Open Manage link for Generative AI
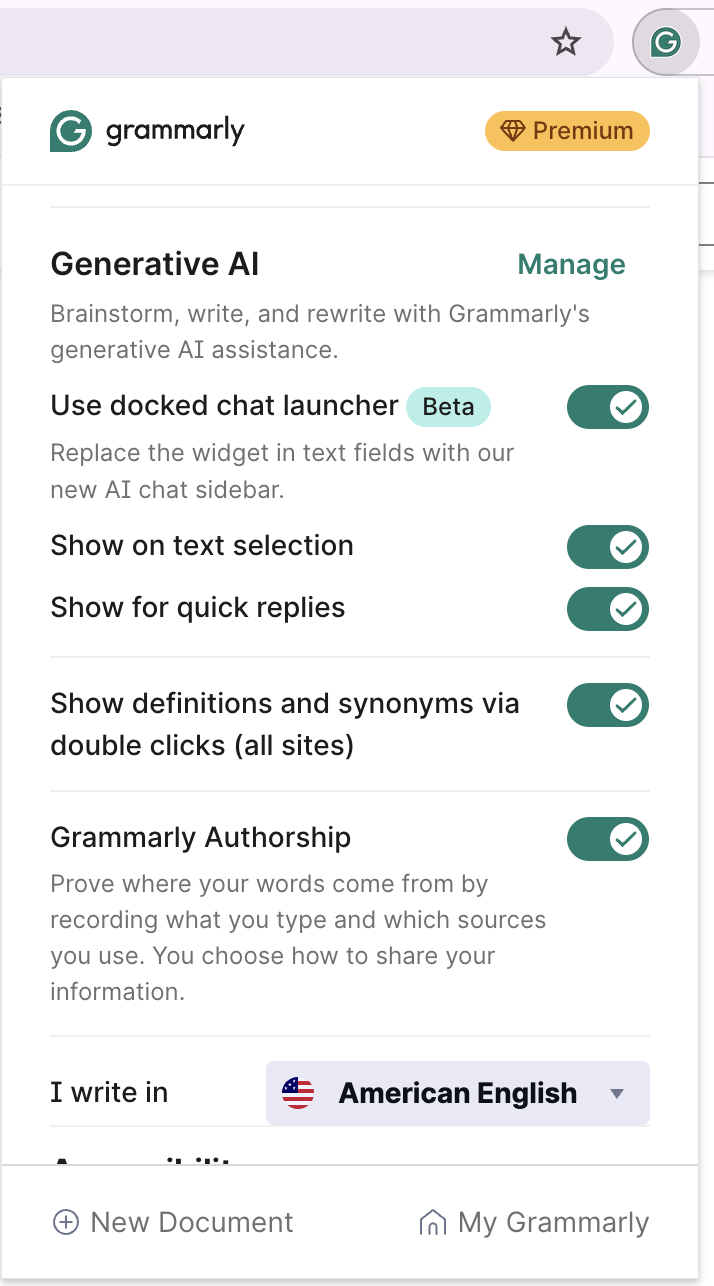 pyautogui.click(x=571, y=265)
